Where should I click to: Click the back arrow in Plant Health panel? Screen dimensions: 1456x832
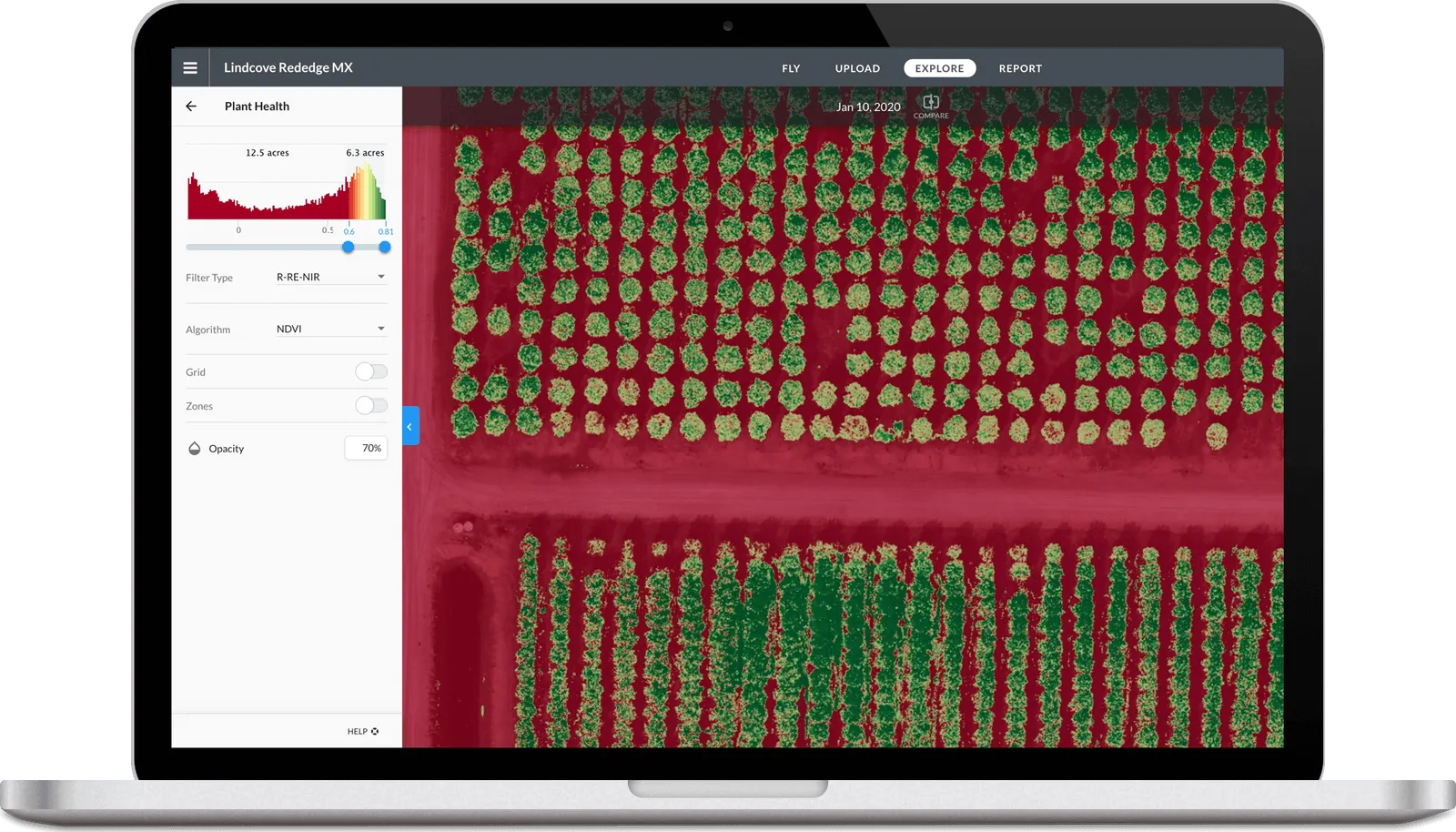[191, 107]
